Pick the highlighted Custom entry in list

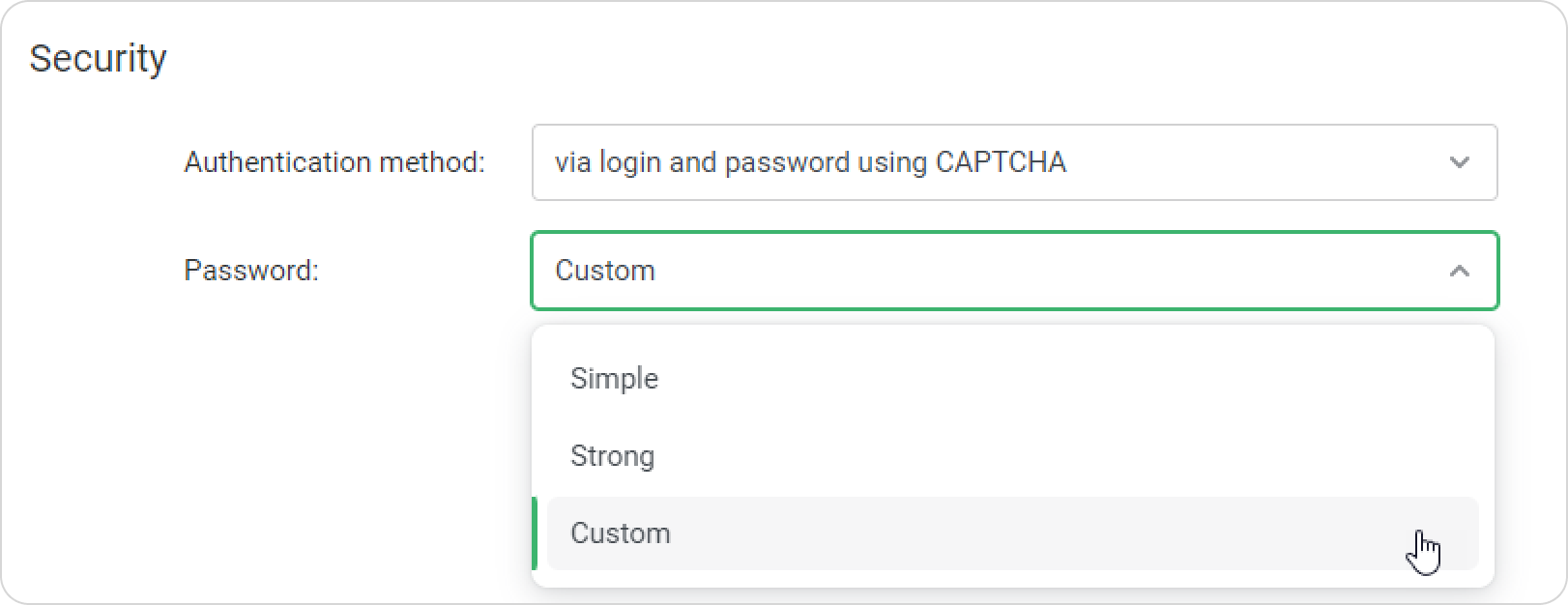pyautogui.click(x=1012, y=533)
